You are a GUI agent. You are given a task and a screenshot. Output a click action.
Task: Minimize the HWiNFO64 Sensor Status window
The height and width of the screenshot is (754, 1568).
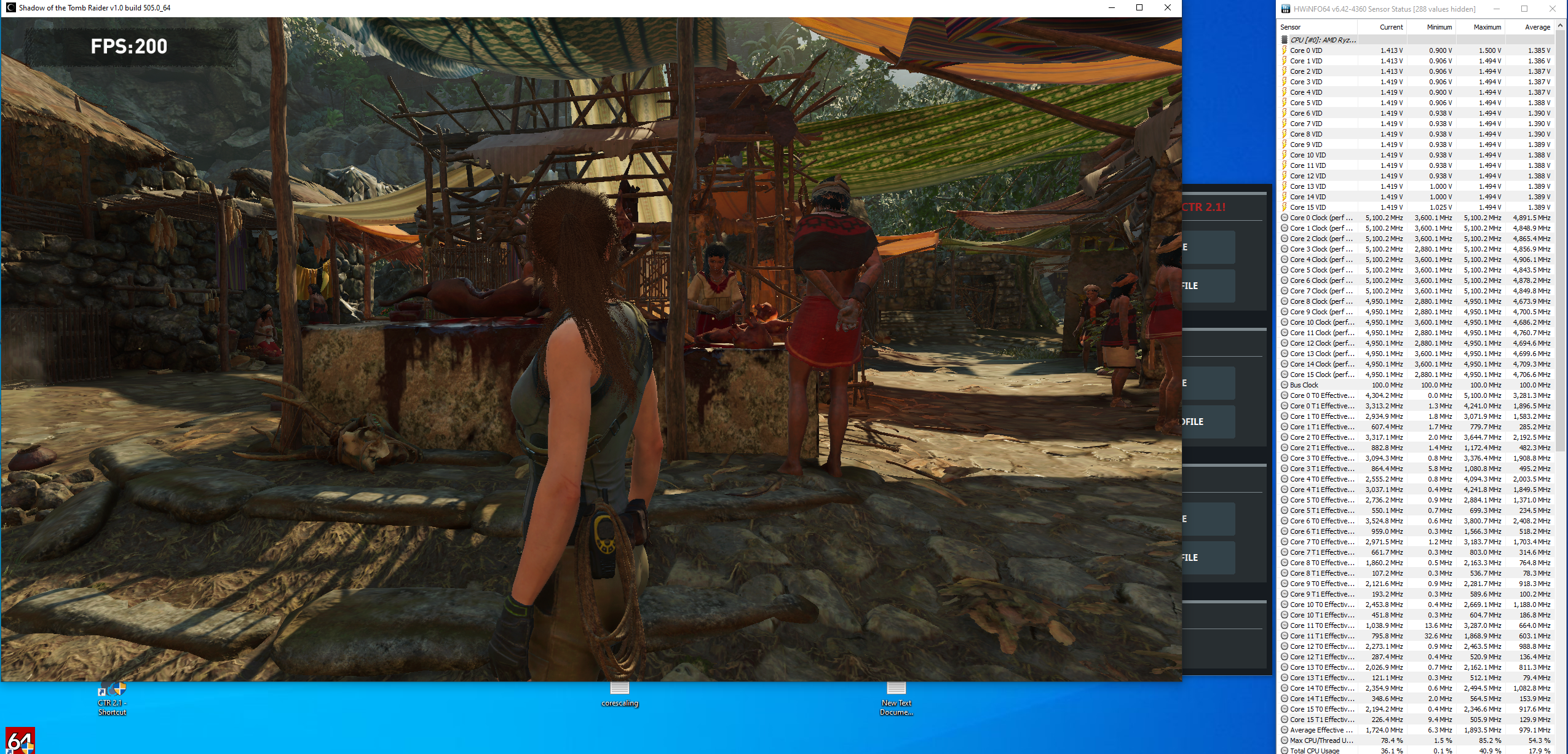click(1497, 9)
